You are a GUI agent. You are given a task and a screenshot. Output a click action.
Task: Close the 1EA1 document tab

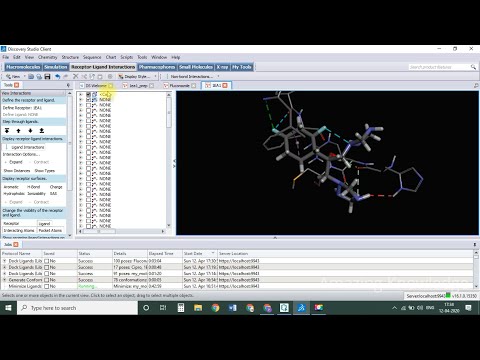(x=225, y=85)
